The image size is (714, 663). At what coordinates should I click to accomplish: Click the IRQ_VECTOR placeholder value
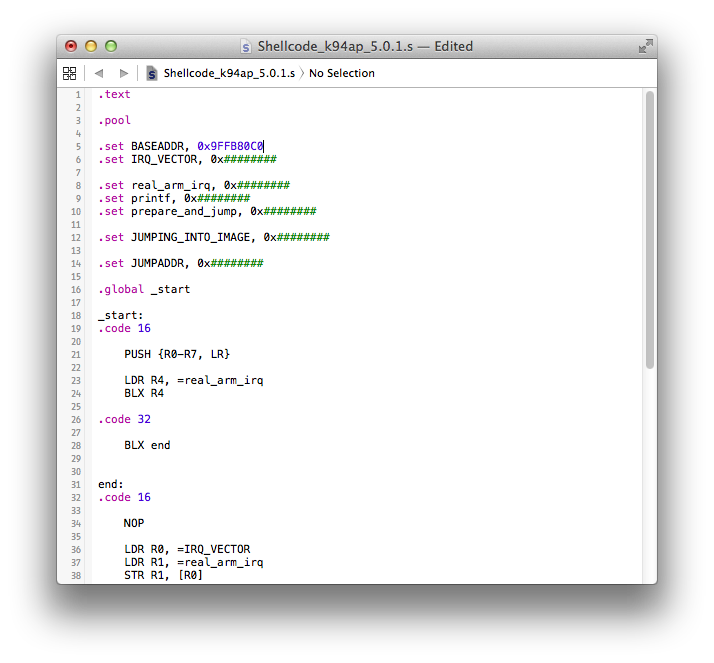coord(243,159)
